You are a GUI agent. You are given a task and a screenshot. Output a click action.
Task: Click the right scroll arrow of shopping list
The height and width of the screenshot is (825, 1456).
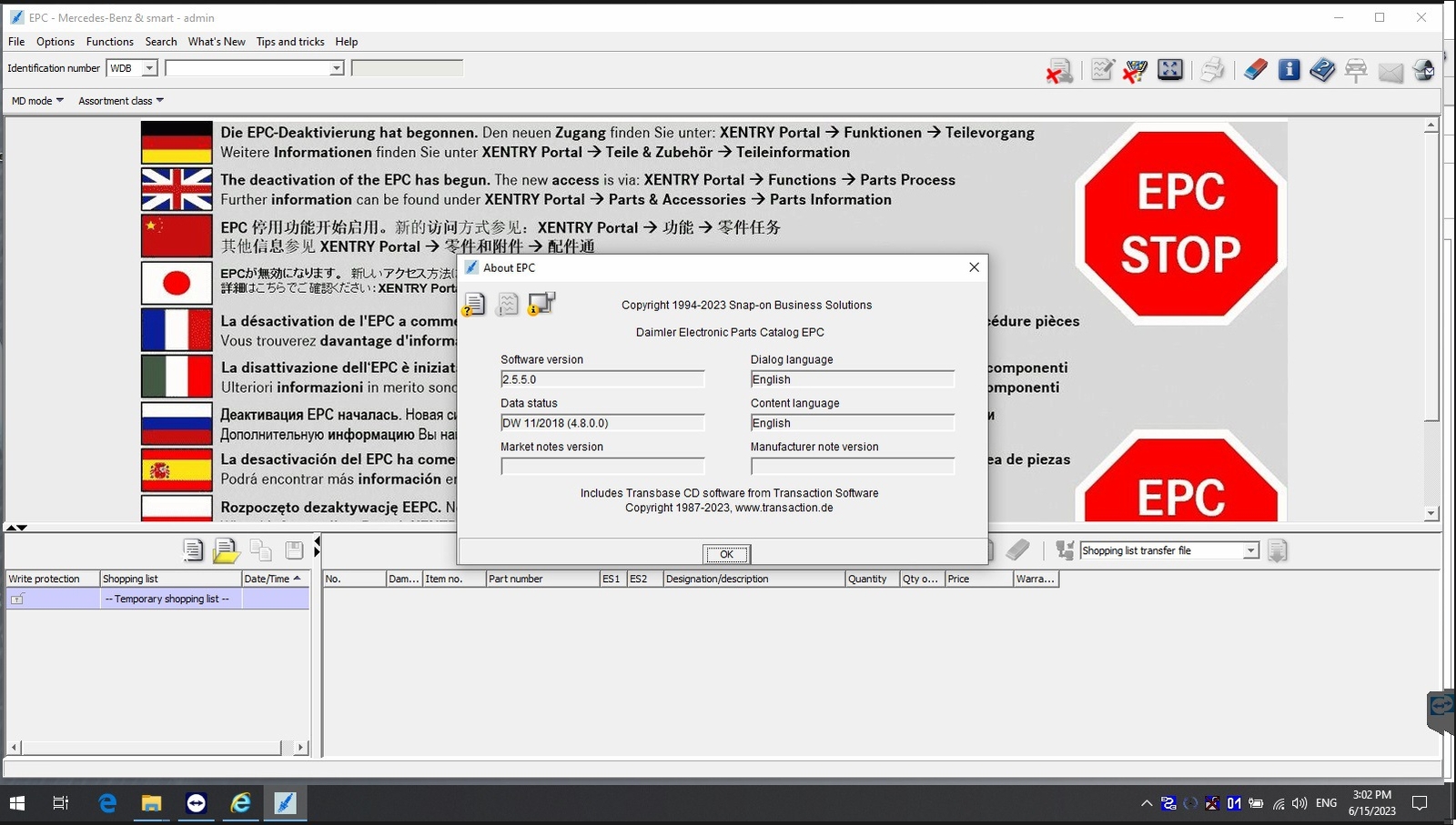pos(300,748)
